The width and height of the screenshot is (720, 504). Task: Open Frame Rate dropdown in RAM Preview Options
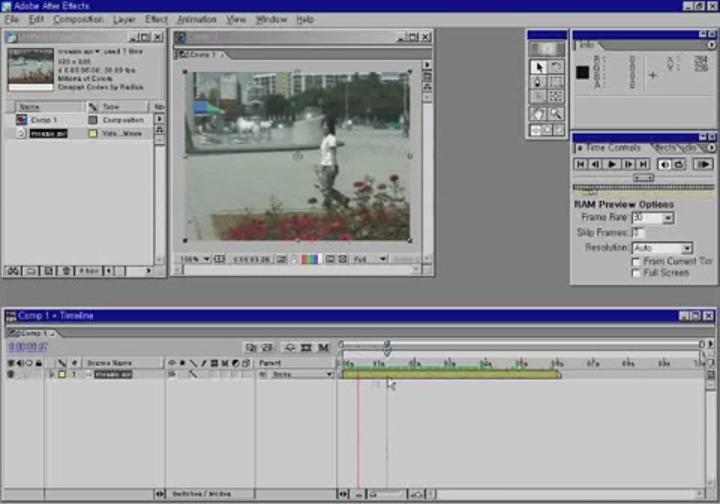pos(668,218)
